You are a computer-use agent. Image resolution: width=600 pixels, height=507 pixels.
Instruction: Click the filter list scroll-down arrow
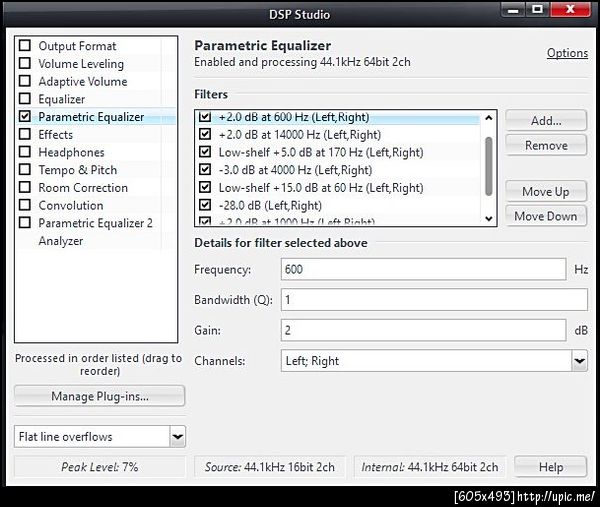(488, 218)
